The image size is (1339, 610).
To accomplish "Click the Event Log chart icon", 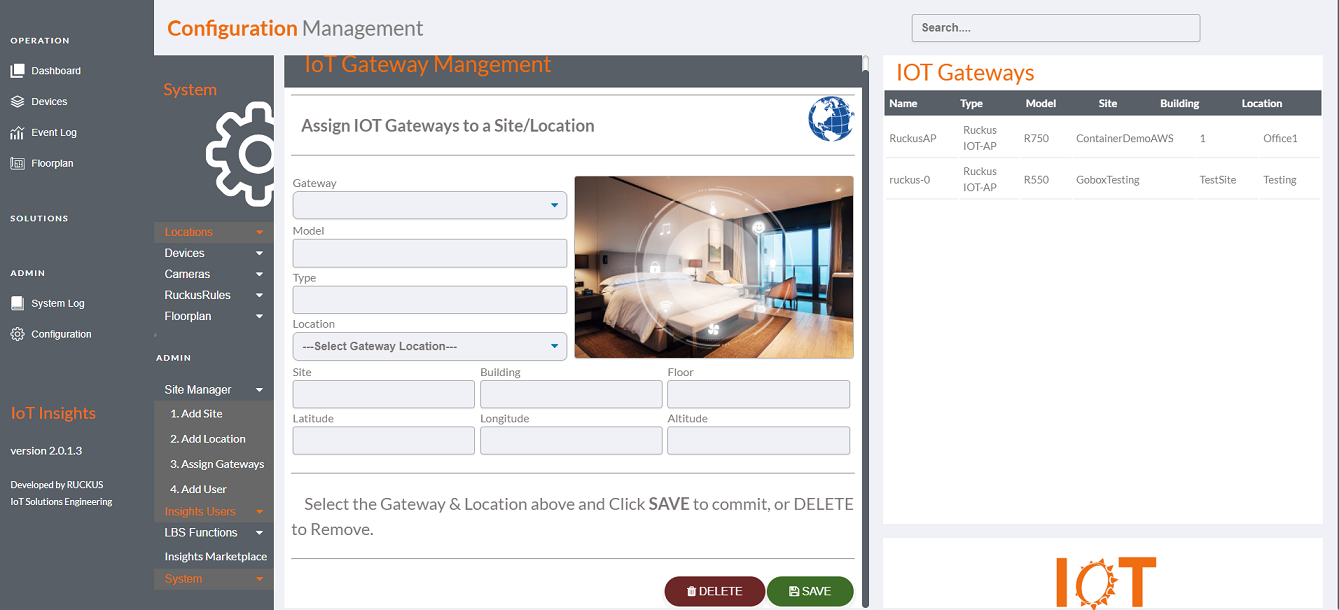I will (17, 133).
